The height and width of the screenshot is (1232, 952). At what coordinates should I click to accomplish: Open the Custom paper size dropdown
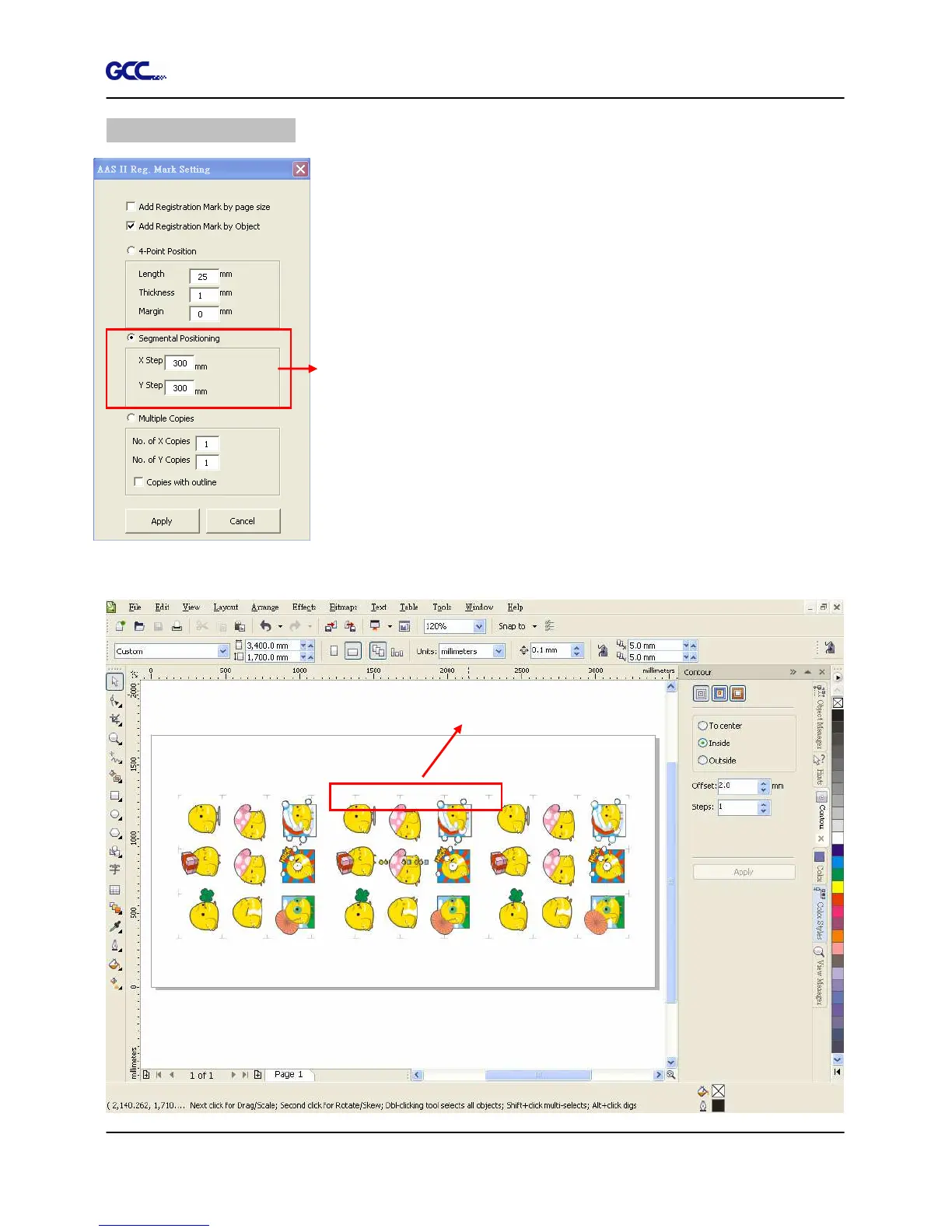coord(223,651)
